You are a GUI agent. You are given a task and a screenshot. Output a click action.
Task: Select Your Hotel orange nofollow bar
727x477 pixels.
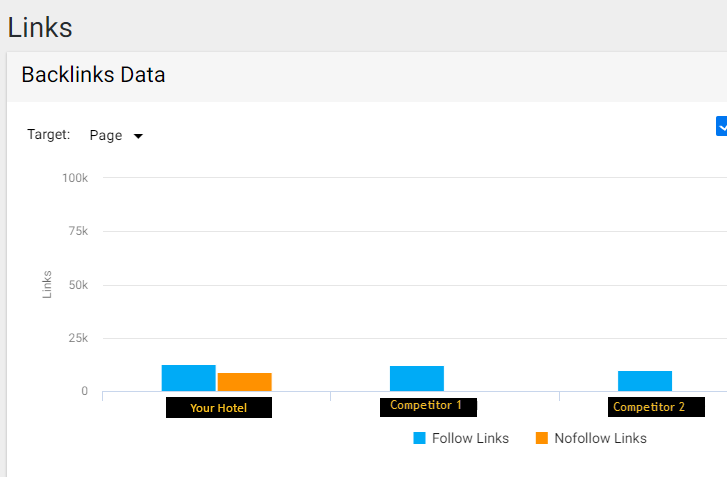pyautogui.click(x=244, y=382)
